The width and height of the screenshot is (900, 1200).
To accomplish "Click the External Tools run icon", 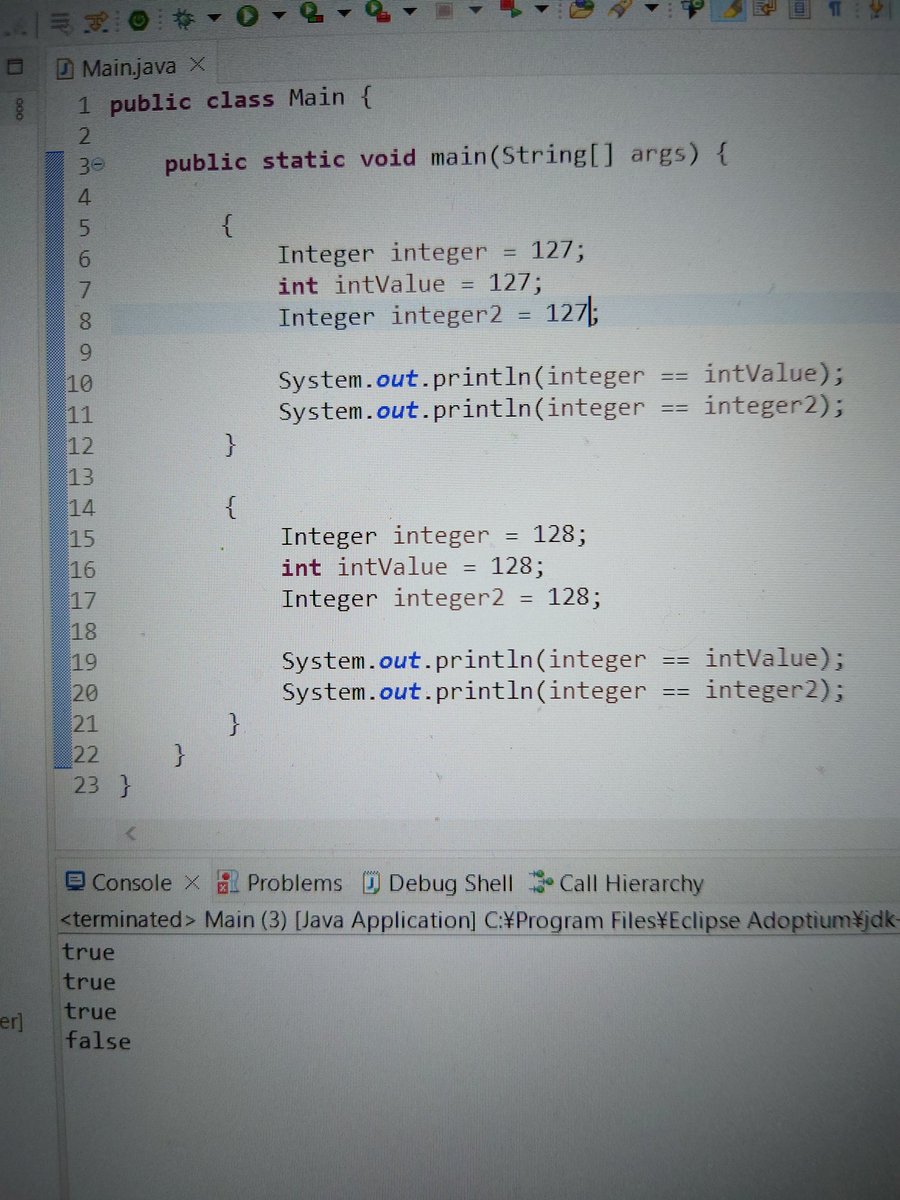I will point(376,12).
